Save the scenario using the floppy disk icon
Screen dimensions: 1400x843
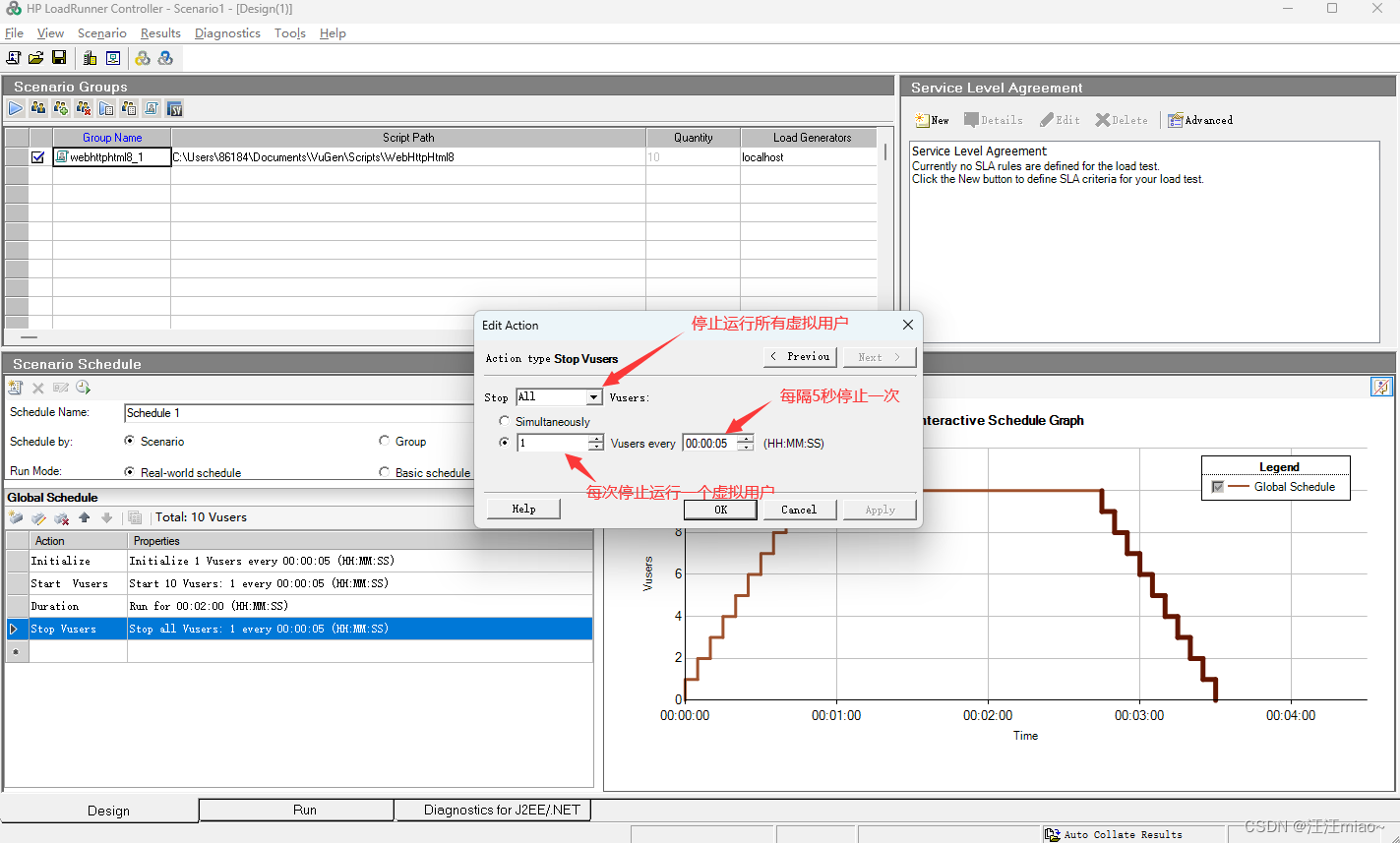[x=59, y=58]
